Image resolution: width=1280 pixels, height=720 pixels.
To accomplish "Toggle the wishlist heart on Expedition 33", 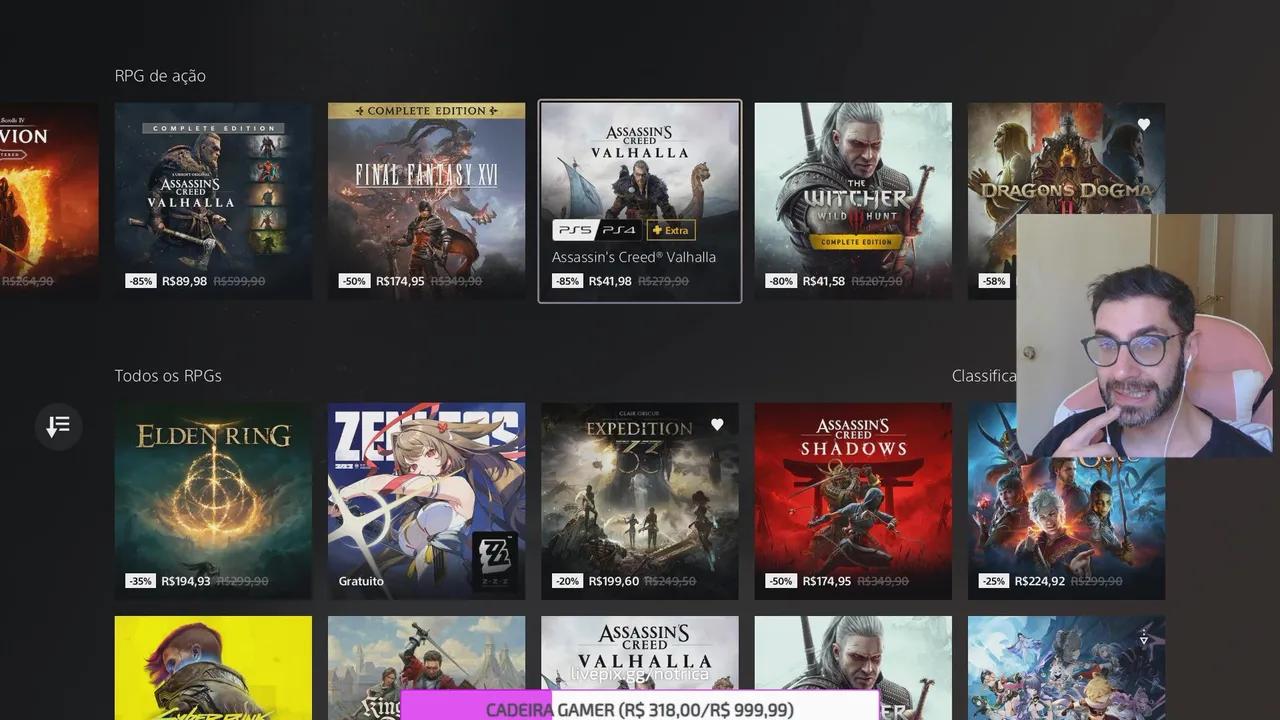I will click(x=717, y=424).
